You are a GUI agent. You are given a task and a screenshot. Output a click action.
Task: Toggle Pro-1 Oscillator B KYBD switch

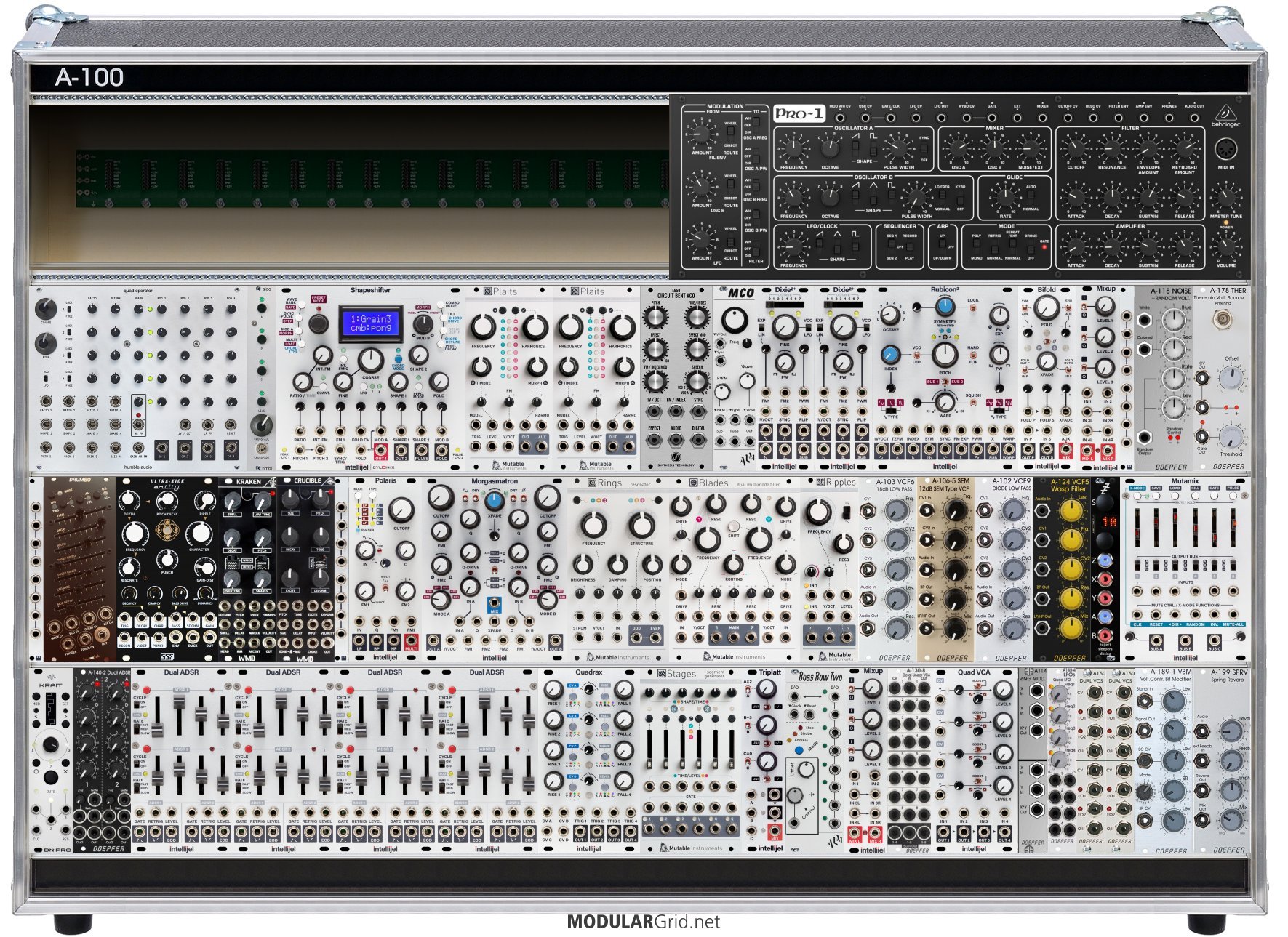(x=960, y=198)
